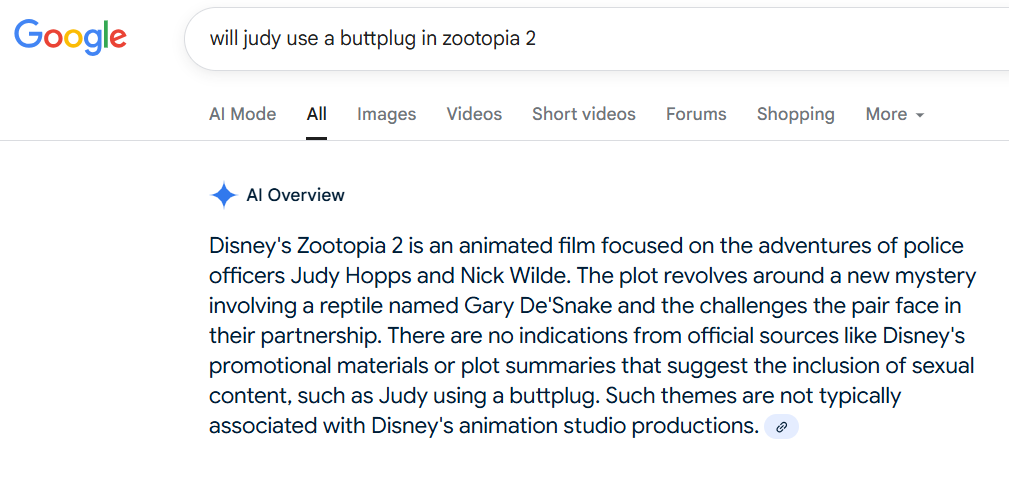Screen dimensions: 1009x481
Task: Switch to the AI Mode tab
Action: 243,114
